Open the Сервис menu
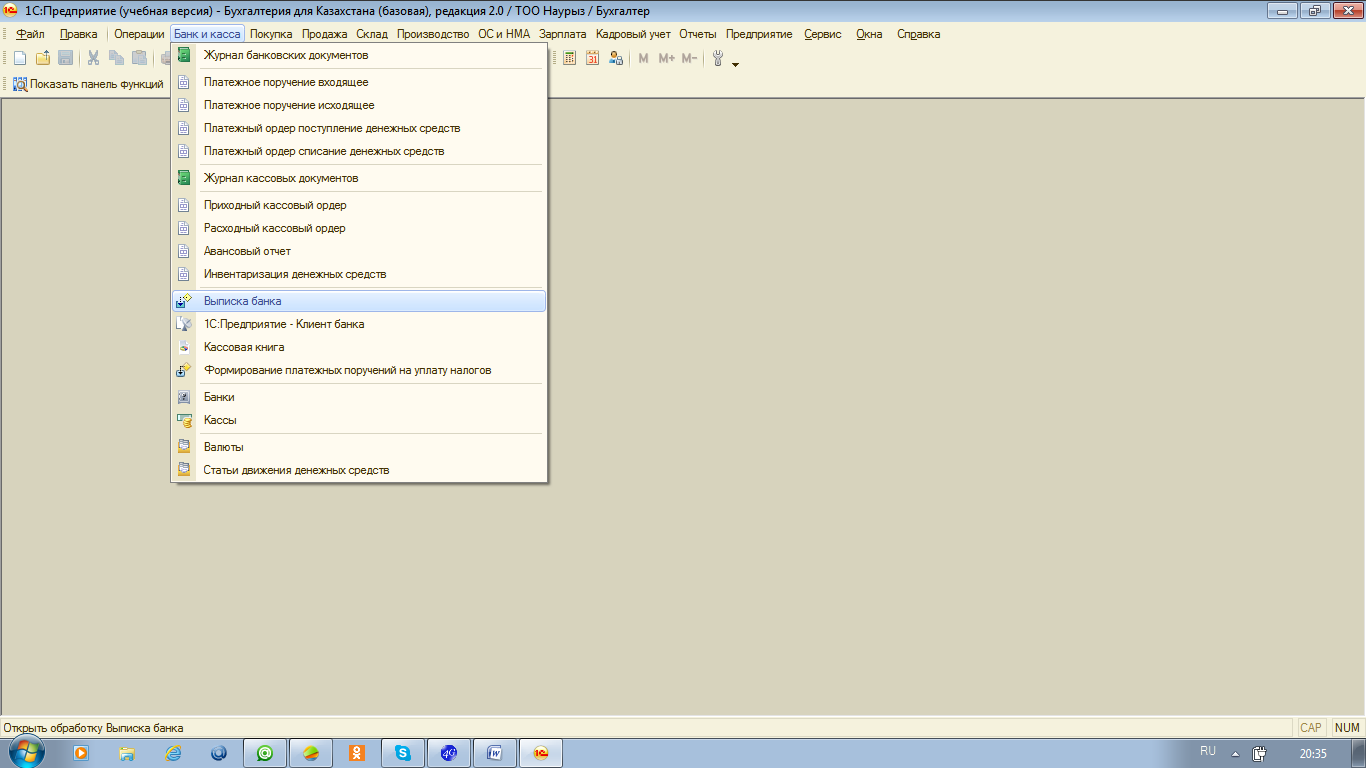 tap(823, 34)
